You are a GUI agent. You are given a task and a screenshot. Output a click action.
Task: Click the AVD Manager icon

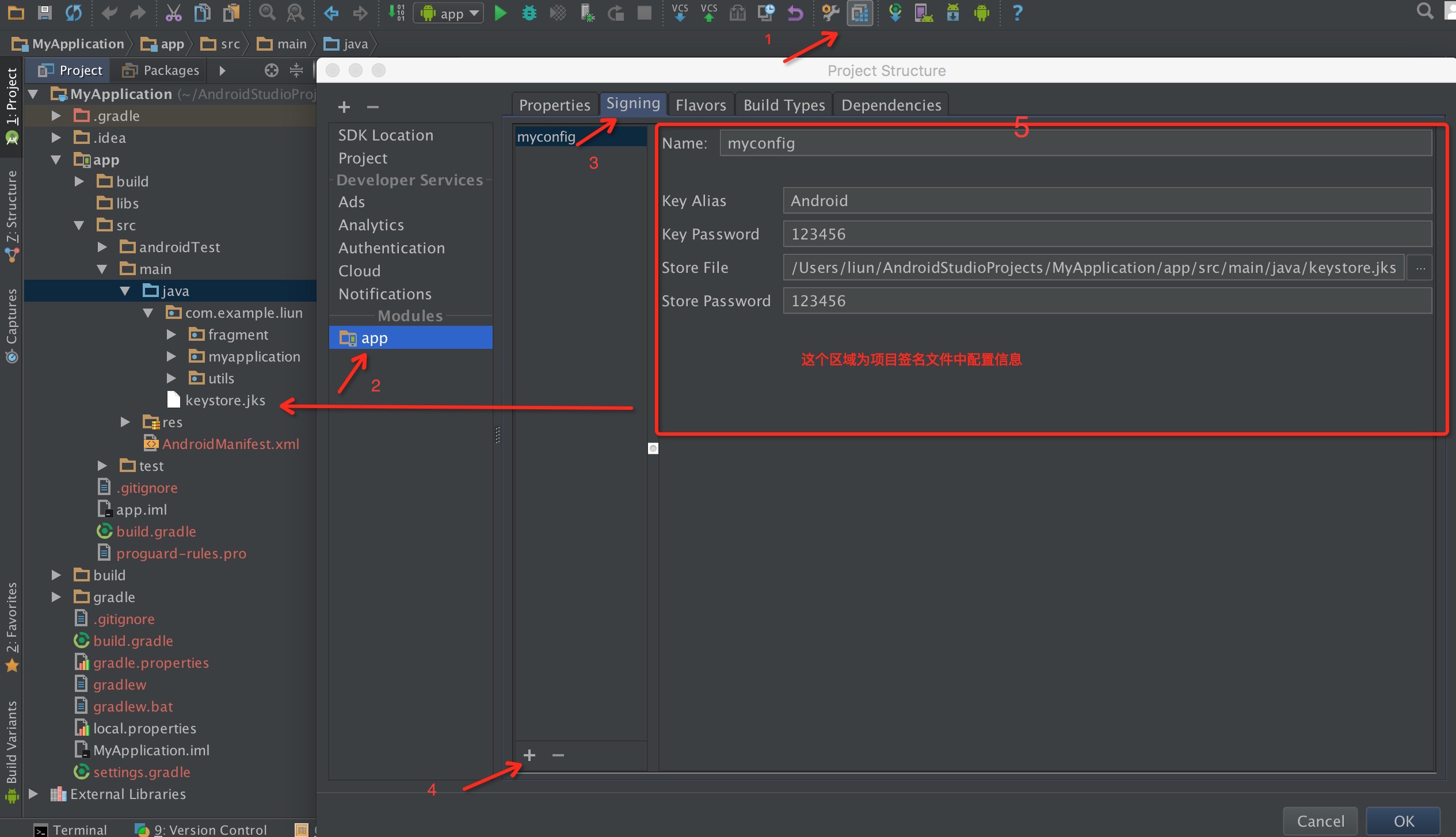(x=923, y=13)
